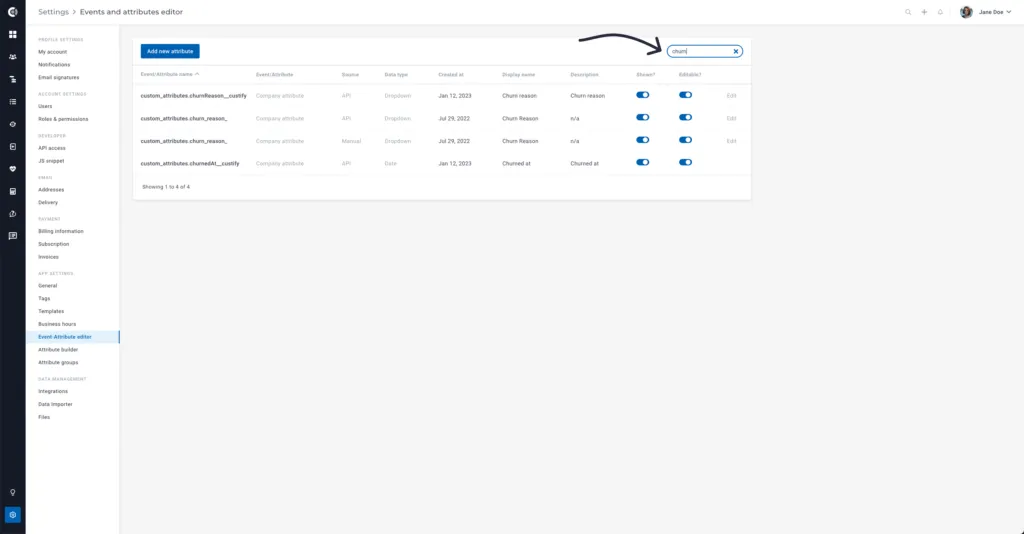Open the people icon in left rail

click(x=12, y=57)
